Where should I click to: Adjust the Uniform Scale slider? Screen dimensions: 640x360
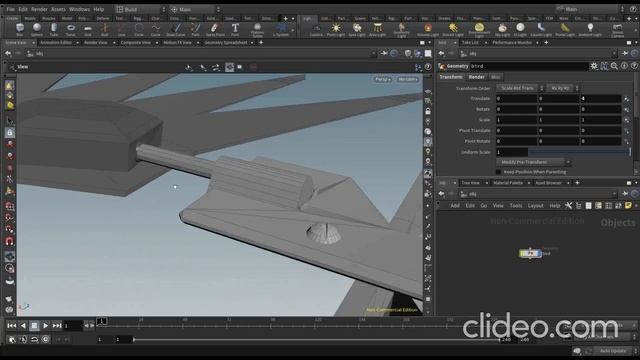click(579, 152)
